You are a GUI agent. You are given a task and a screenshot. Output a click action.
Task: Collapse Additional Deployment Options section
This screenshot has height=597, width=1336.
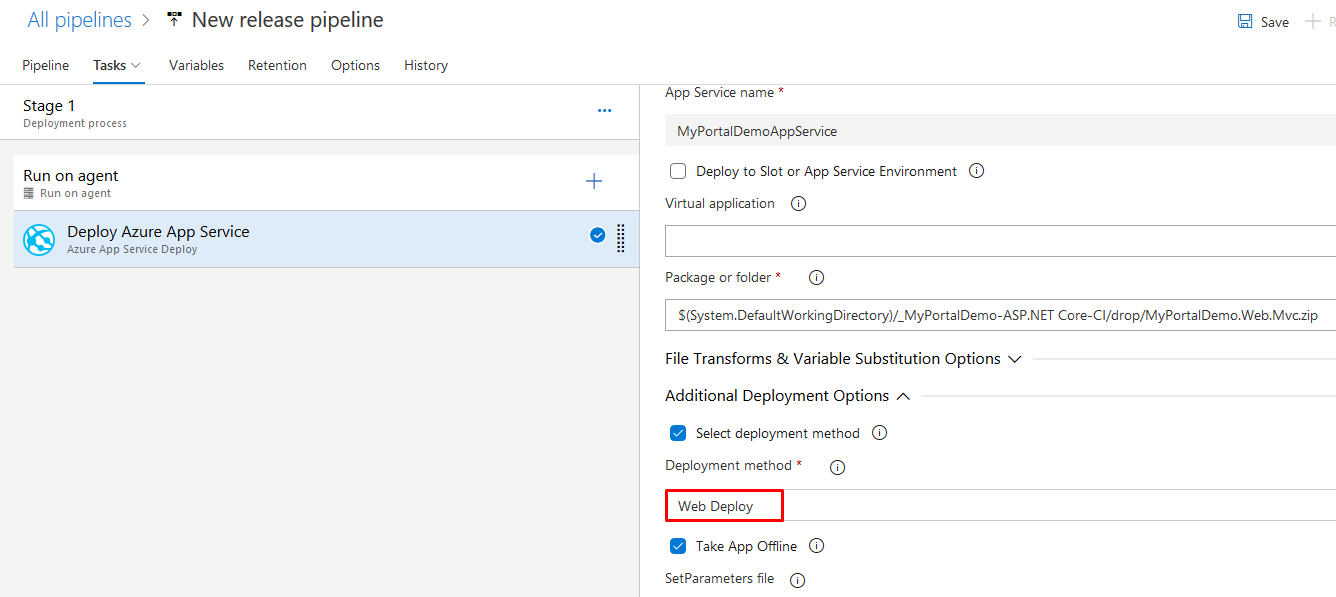tap(787, 396)
